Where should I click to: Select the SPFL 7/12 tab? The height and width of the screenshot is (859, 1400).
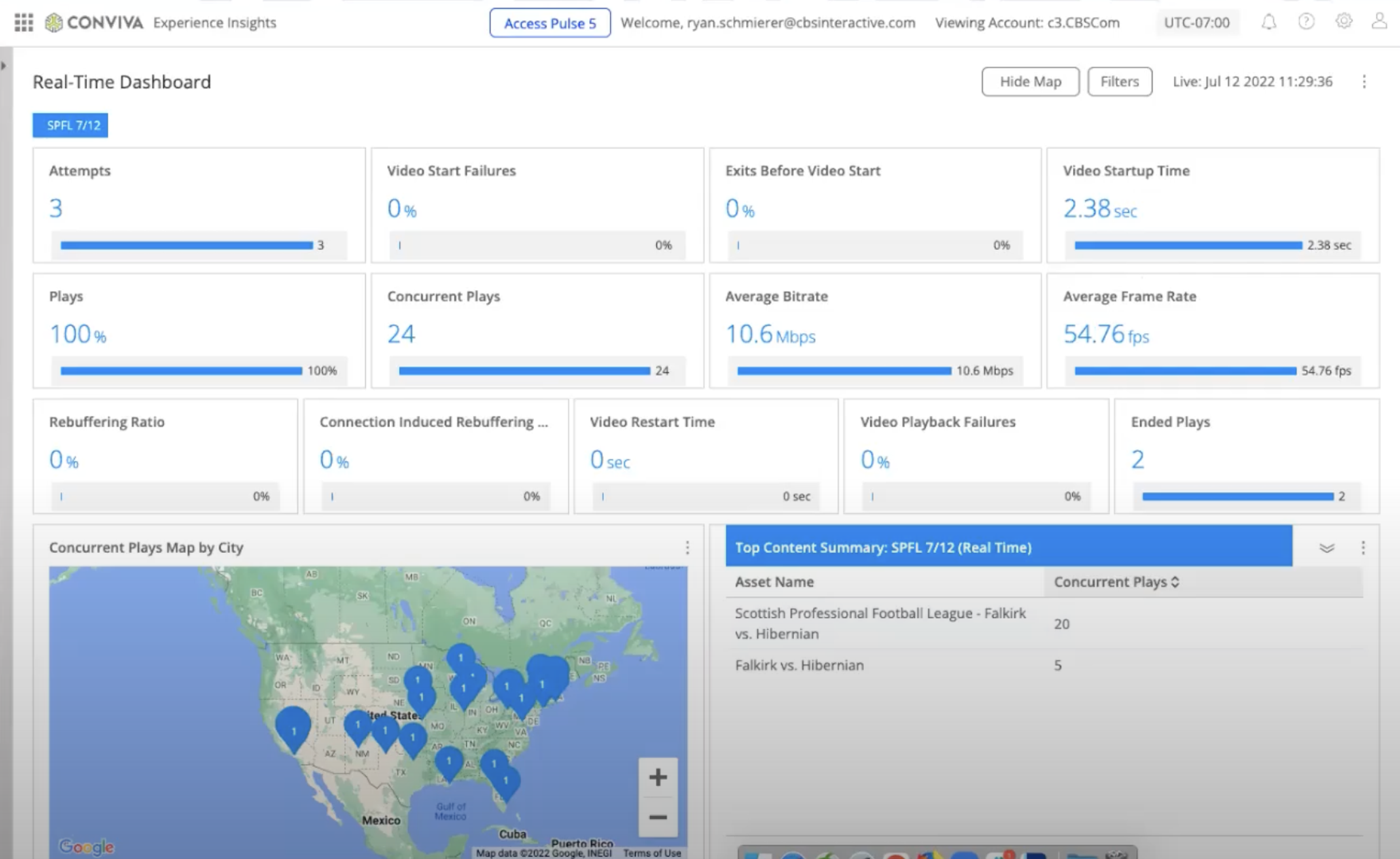pos(70,125)
